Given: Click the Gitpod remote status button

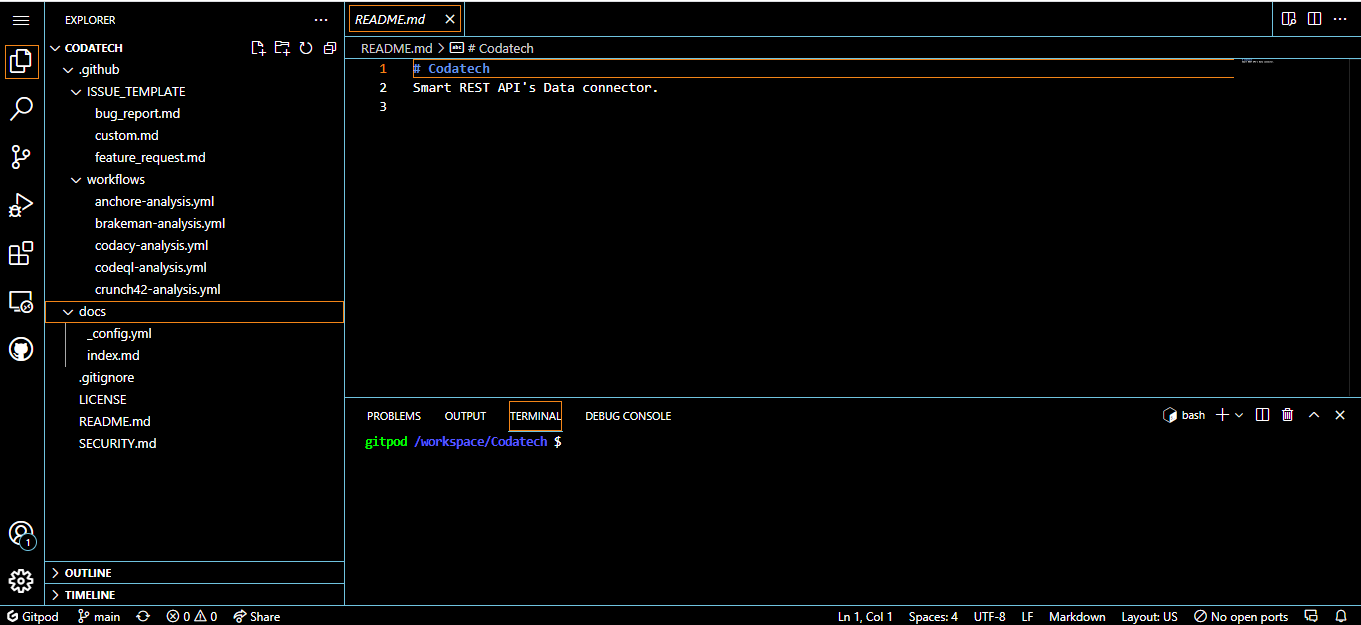Looking at the screenshot, I should pyautogui.click(x=32, y=616).
